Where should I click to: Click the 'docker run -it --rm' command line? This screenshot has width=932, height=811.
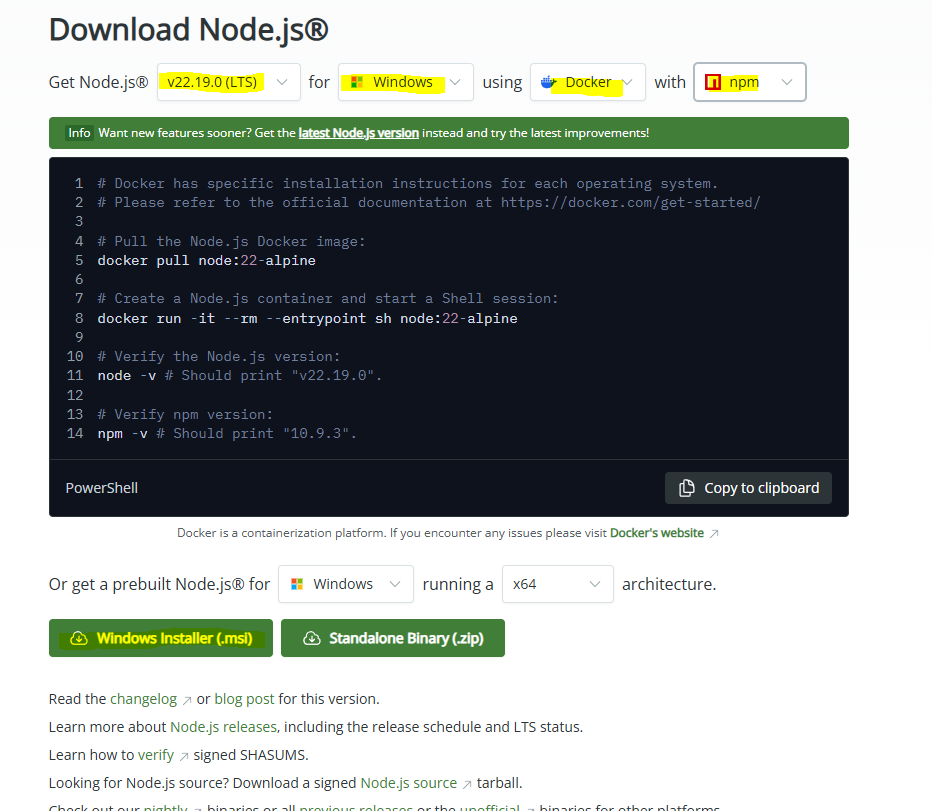[x=307, y=318]
